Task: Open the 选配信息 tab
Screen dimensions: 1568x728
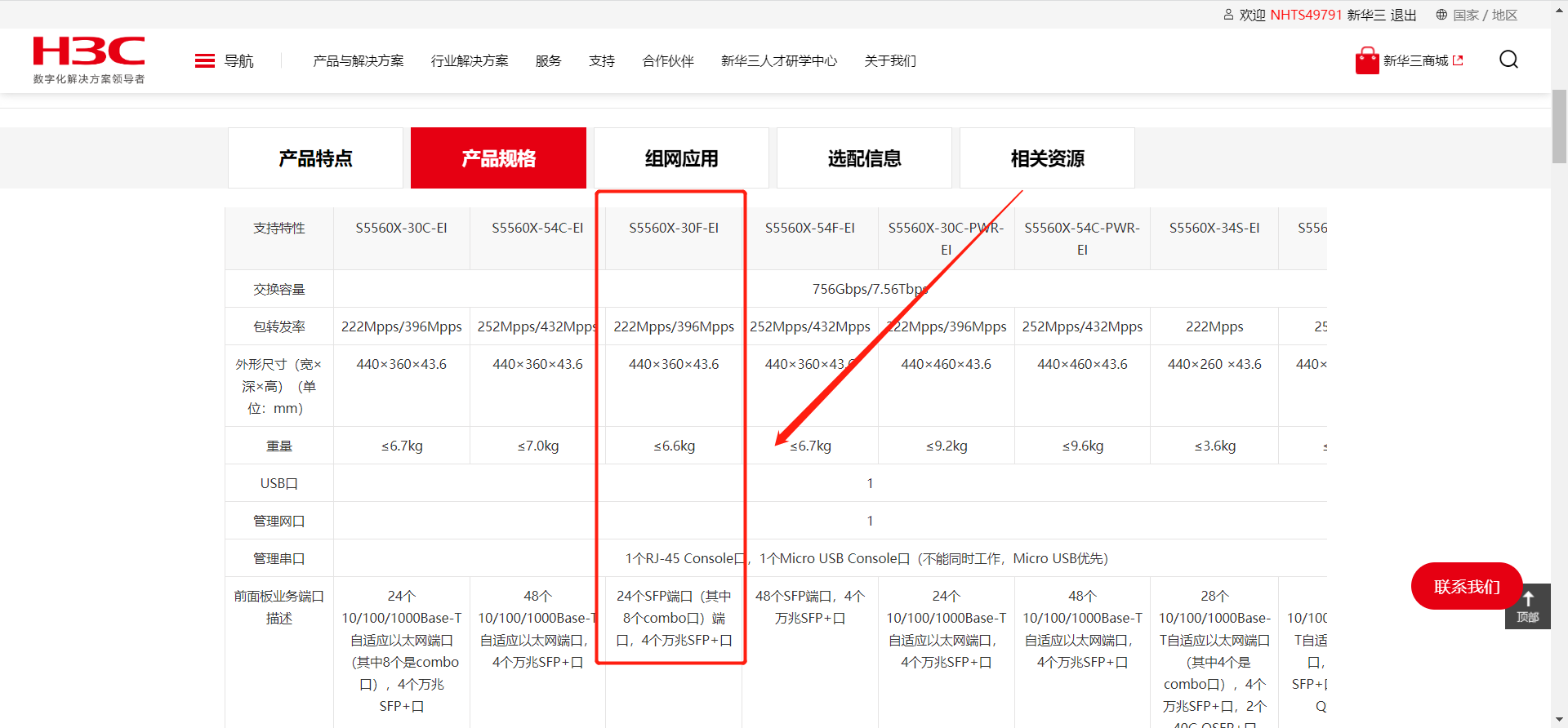Action: tap(864, 158)
